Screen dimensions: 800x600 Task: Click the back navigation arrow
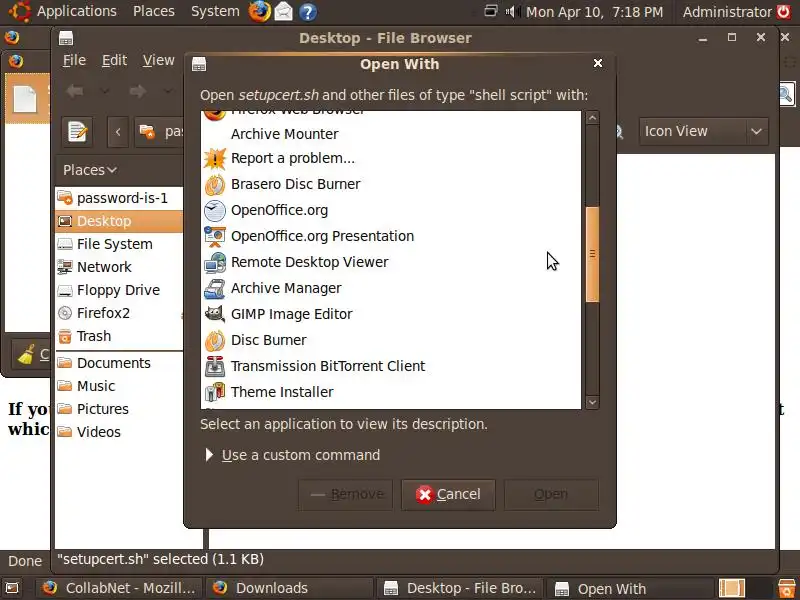point(75,91)
